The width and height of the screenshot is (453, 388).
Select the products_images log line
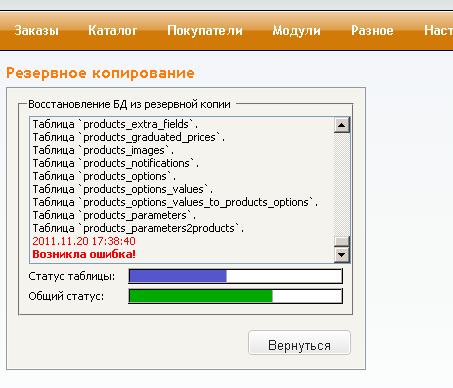point(103,150)
